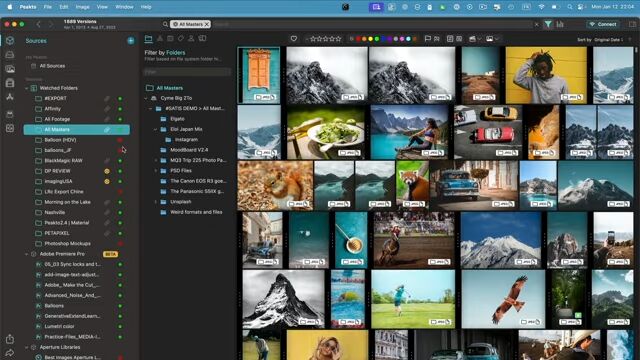The image size is (640, 360).
Task: Click the warning badge on imagingUSA row
Action: coord(107,181)
